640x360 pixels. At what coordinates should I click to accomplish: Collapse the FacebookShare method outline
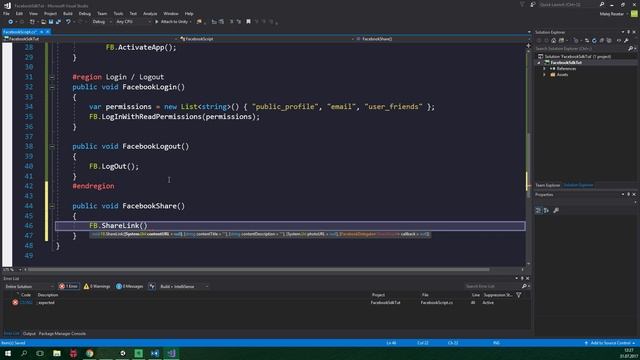coord(52,206)
